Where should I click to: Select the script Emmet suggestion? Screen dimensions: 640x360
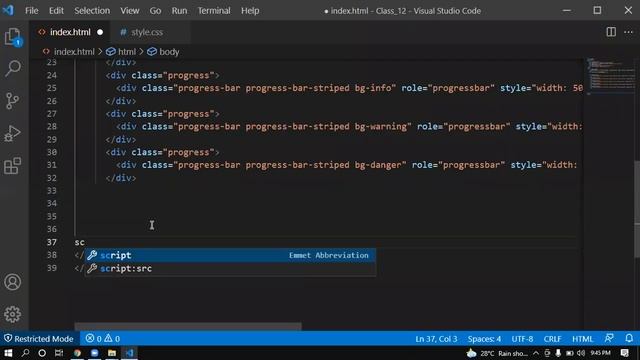(230, 255)
